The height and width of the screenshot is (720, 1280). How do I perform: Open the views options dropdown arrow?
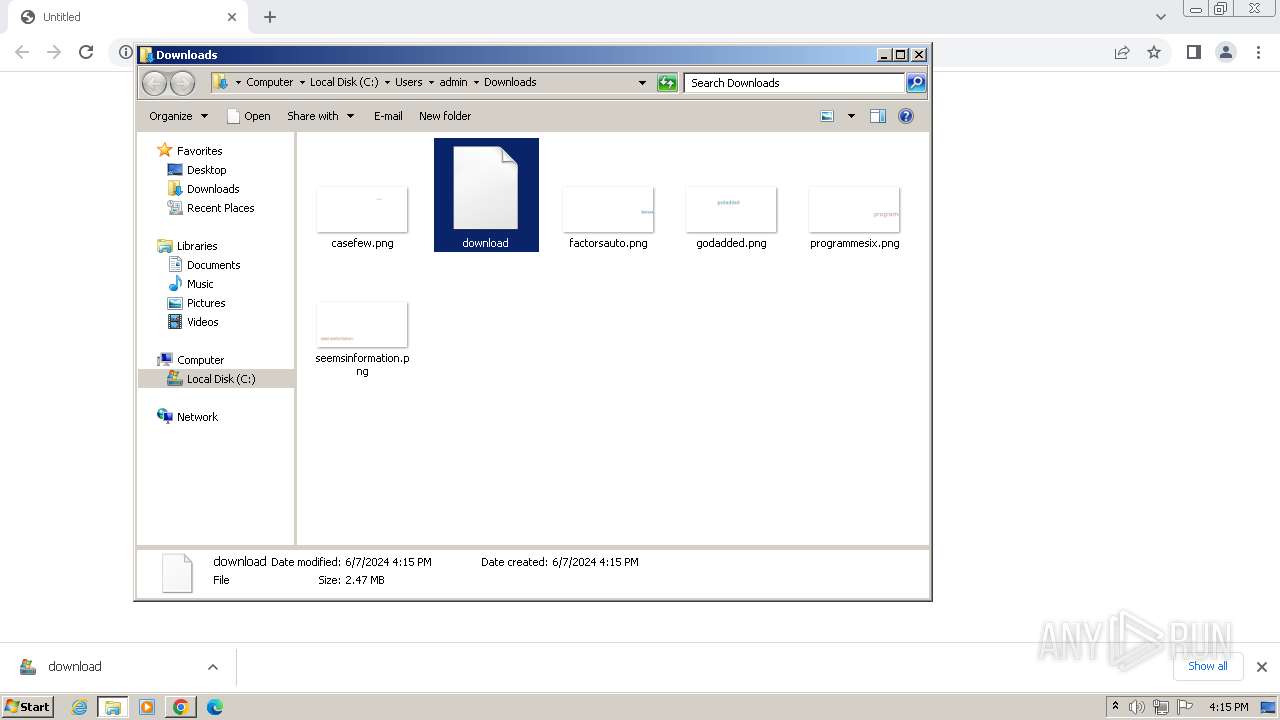tap(851, 116)
